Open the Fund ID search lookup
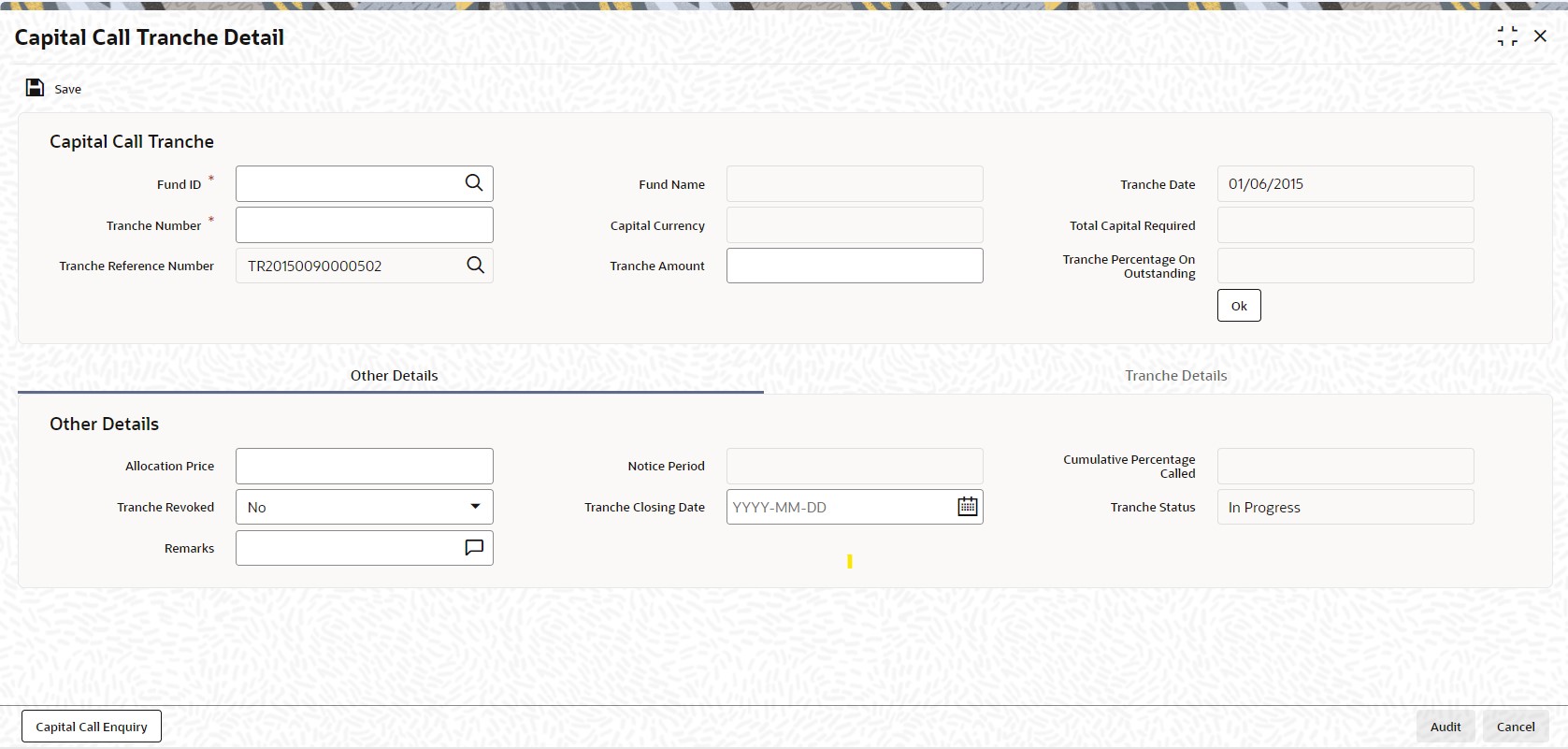The image size is (1568, 749). click(474, 183)
